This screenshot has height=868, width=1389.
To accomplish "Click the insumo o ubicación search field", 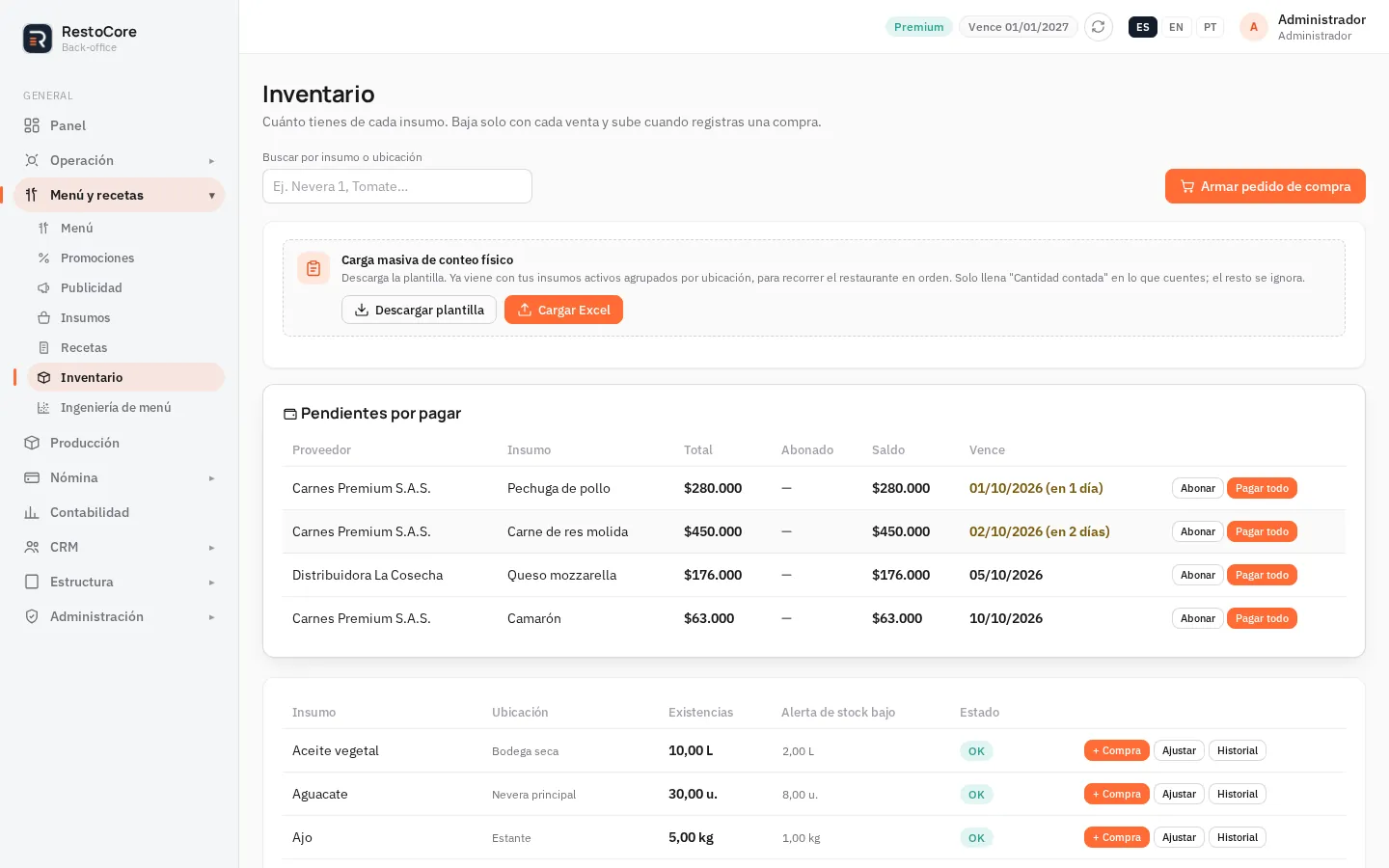I will 397,186.
